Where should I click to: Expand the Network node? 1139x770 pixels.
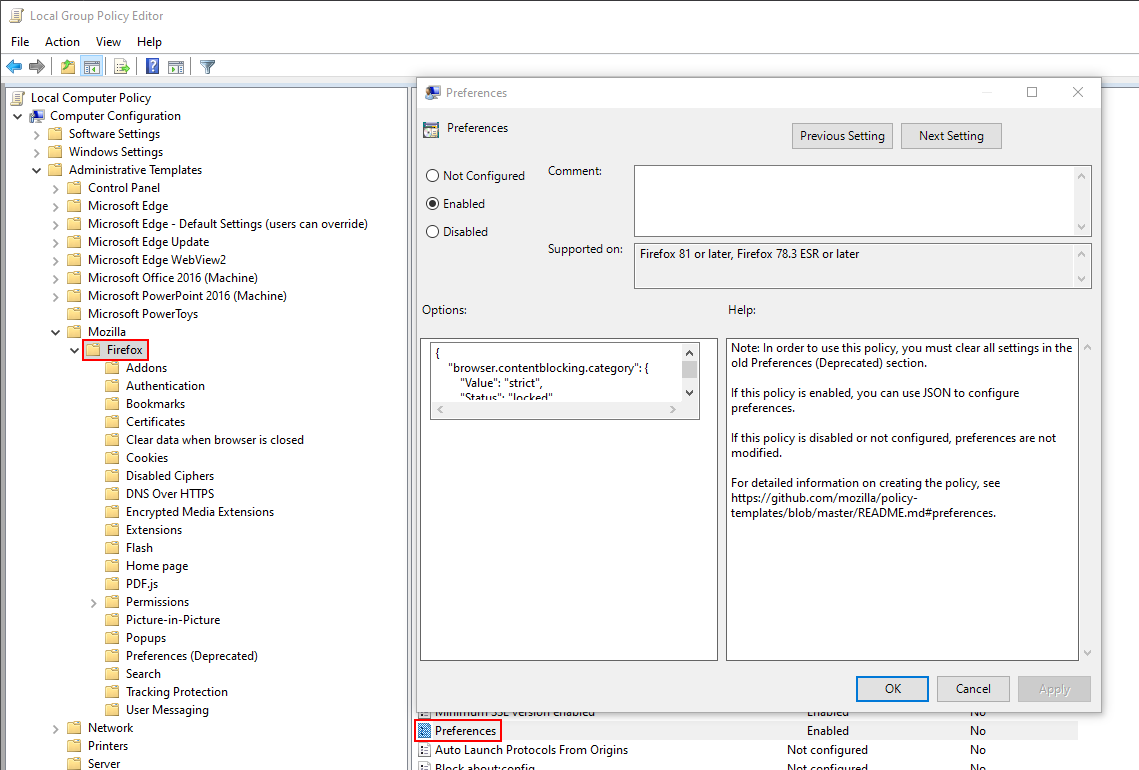click(55, 729)
